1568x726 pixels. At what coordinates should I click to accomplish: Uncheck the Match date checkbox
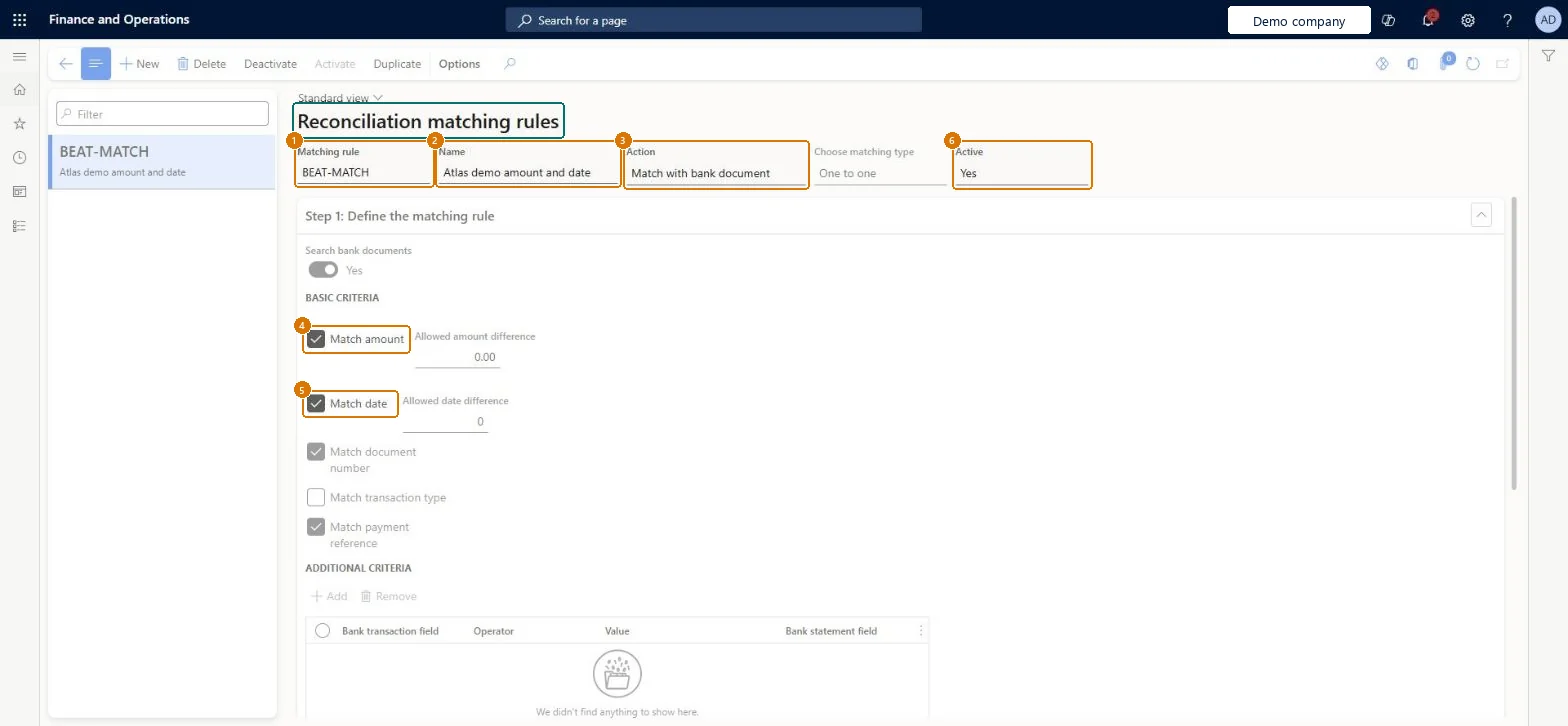point(316,404)
